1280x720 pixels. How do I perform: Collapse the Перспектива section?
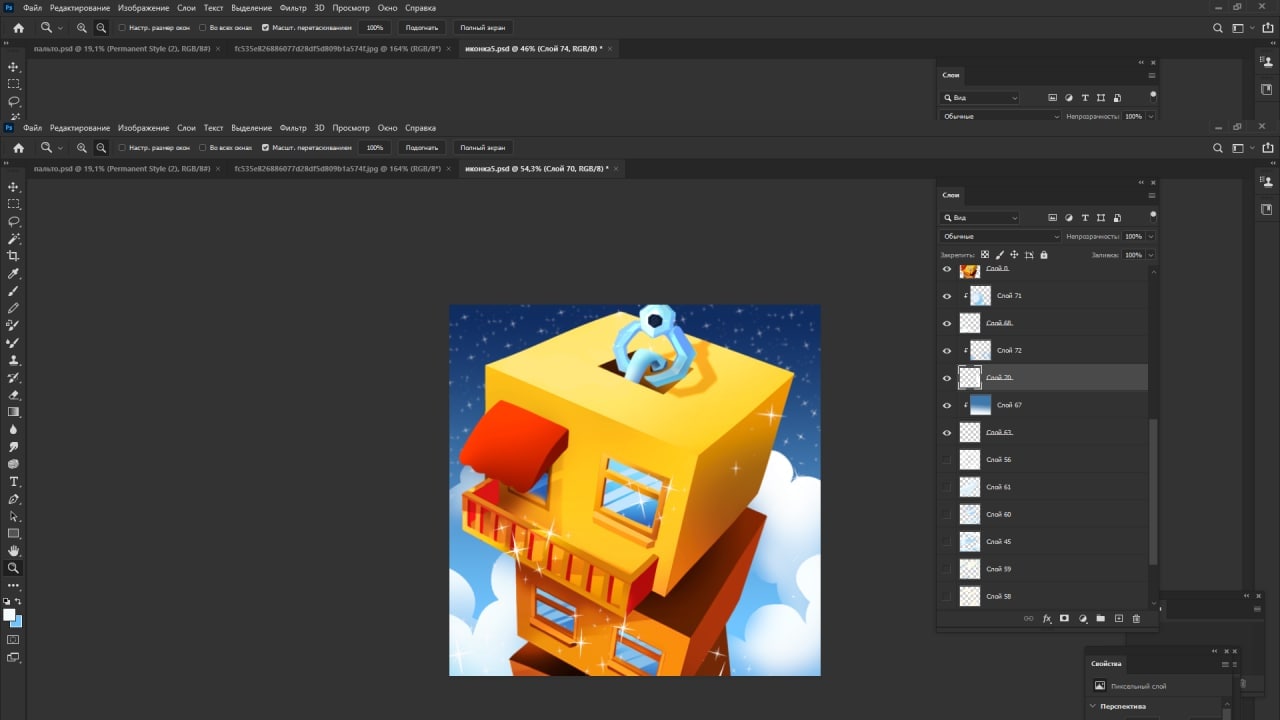(x=1093, y=706)
